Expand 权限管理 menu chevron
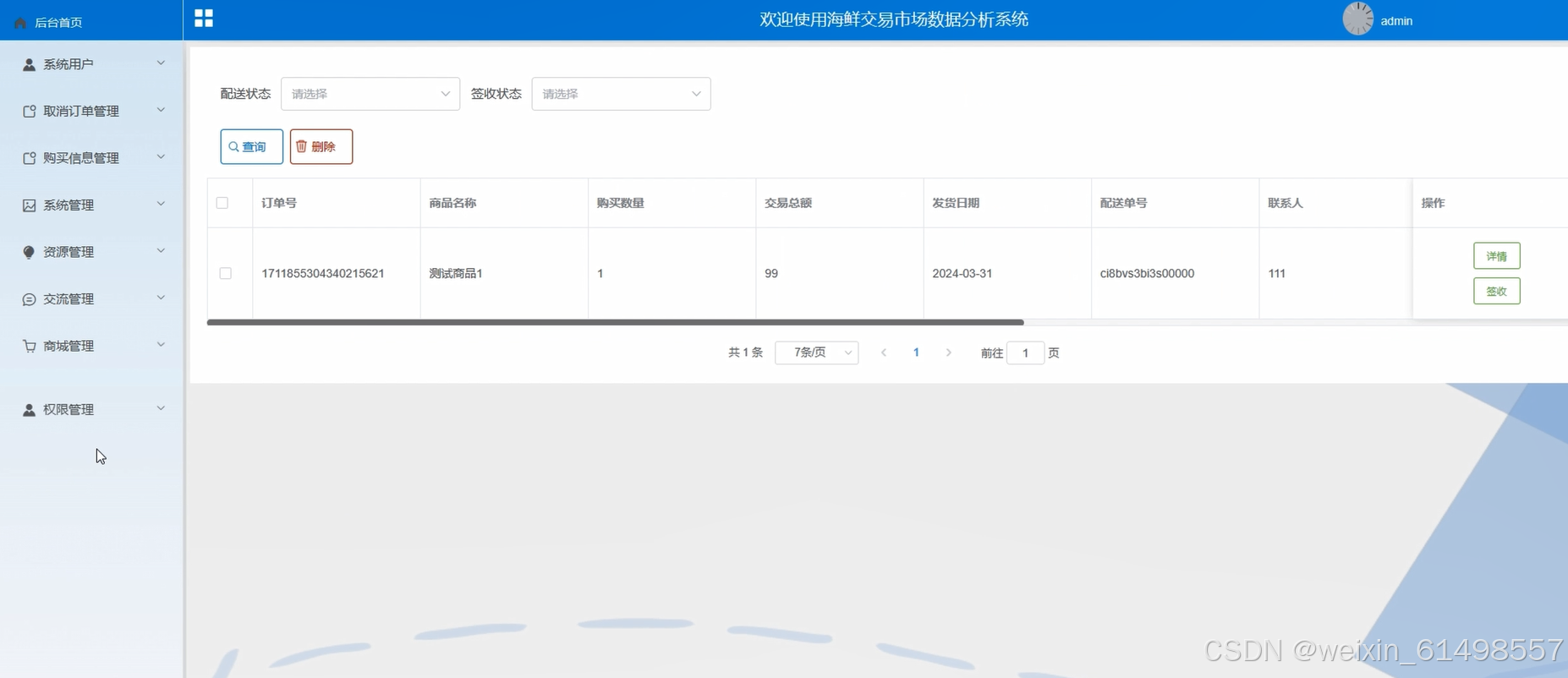 pyautogui.click(x=161, y=408)
